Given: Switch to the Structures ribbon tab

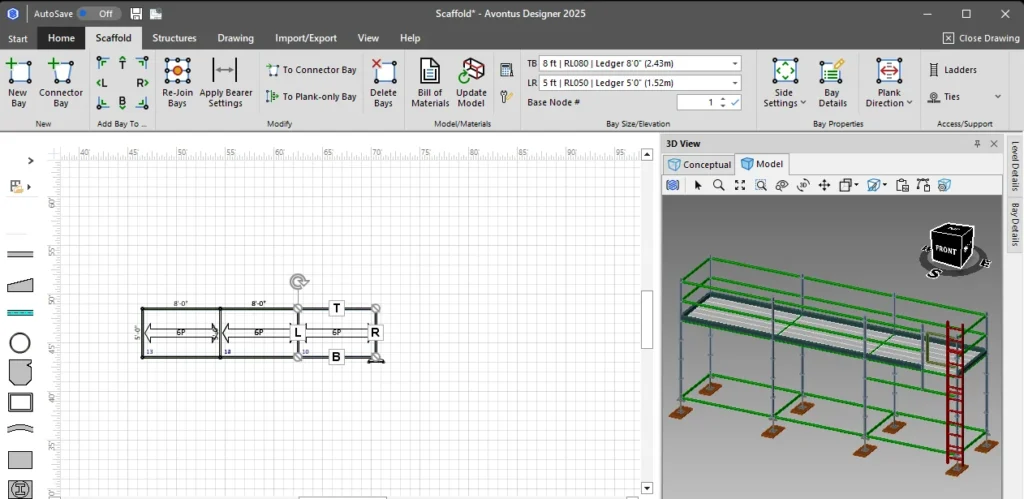Looking at the screenshot, I should [174, 38].
